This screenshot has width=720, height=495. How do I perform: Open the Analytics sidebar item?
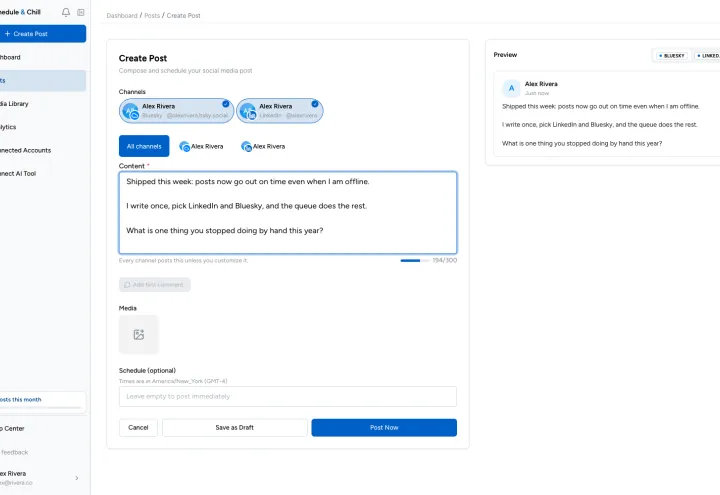pyautogui.click(x=43, y=127)
